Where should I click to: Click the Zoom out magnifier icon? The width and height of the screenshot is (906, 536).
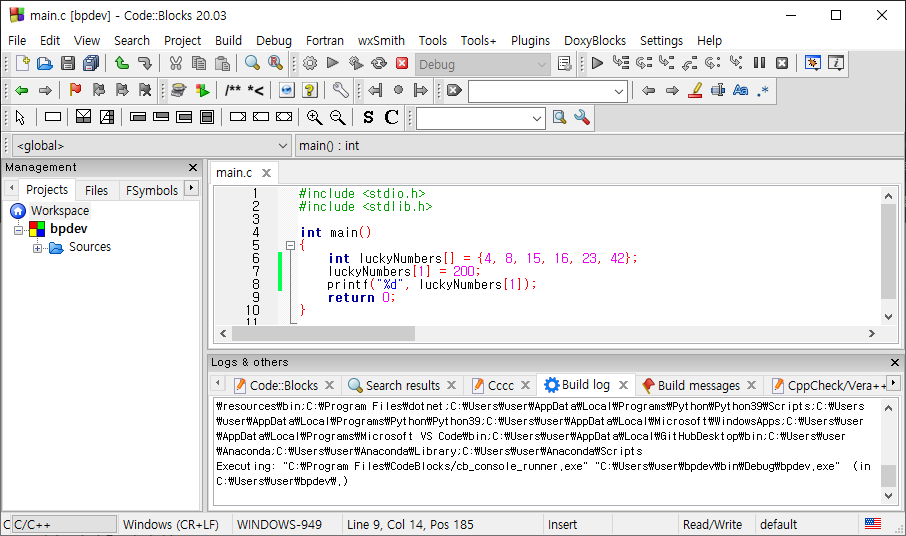pos(337,117)
